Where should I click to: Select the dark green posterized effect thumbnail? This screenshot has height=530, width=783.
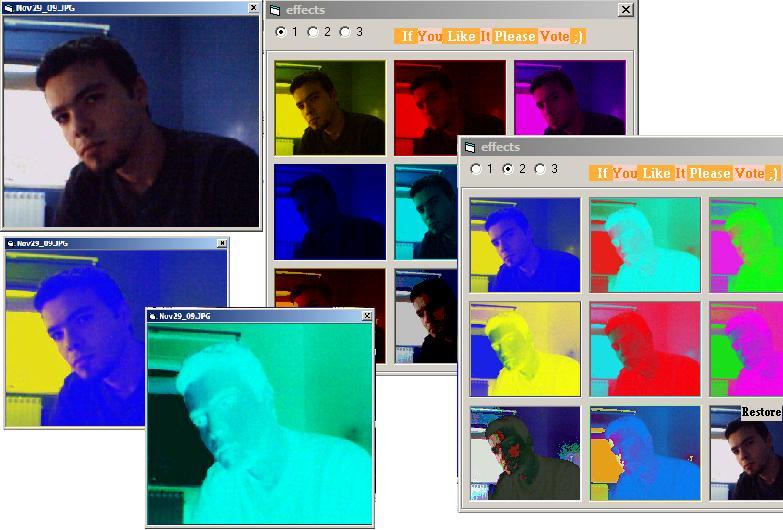[x=525, y=452]
